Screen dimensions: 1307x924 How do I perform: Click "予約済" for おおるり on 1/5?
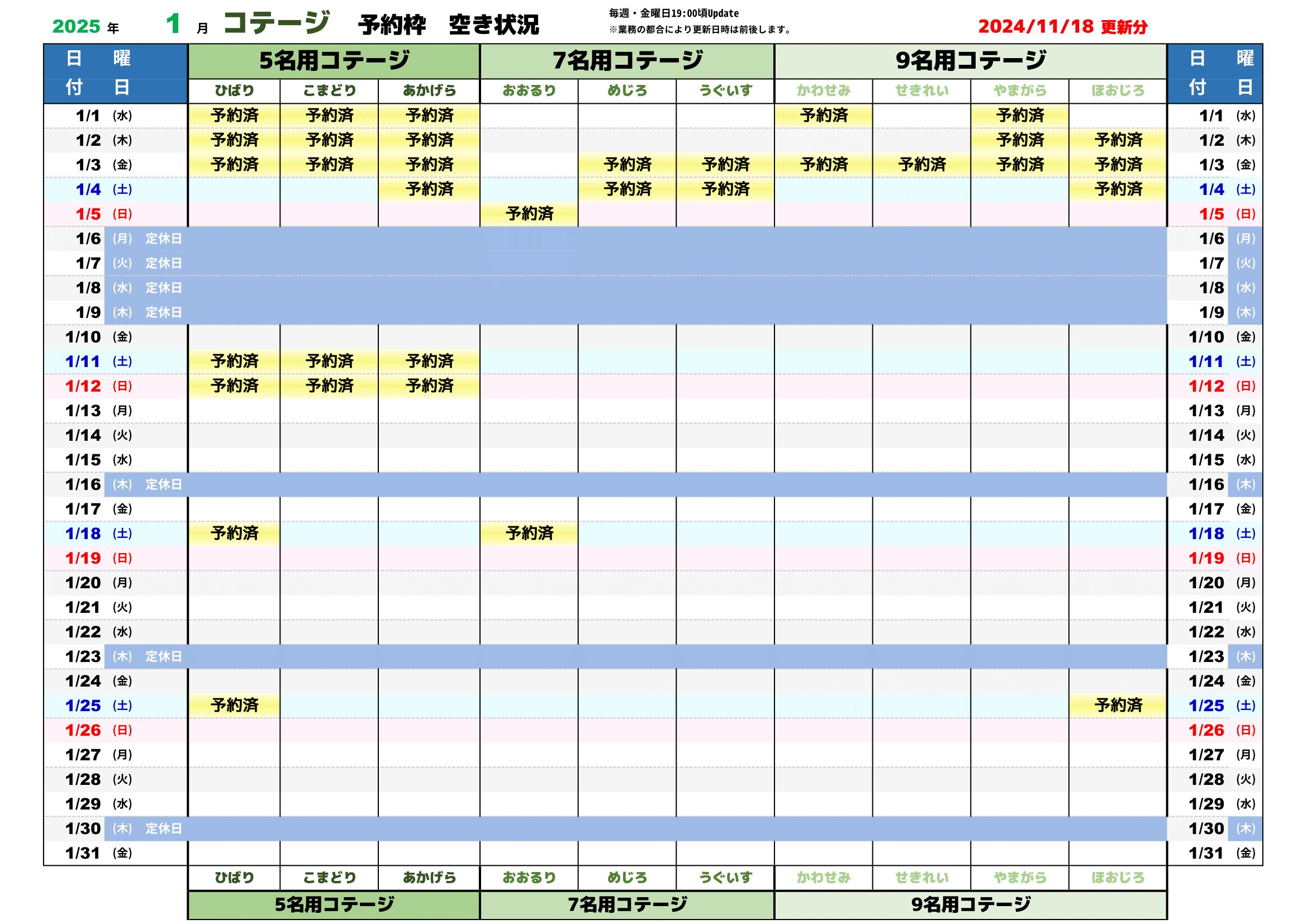pyautogui.click(x=529, y=214)
